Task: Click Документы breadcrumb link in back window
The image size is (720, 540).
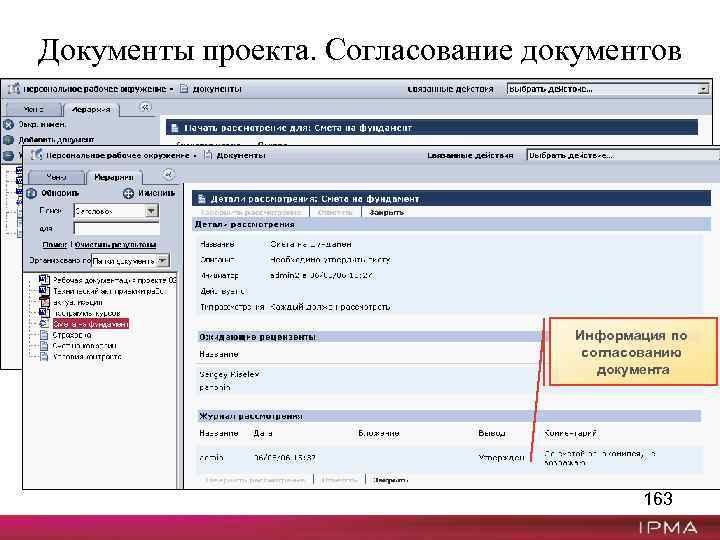Action: click(217, 89)
